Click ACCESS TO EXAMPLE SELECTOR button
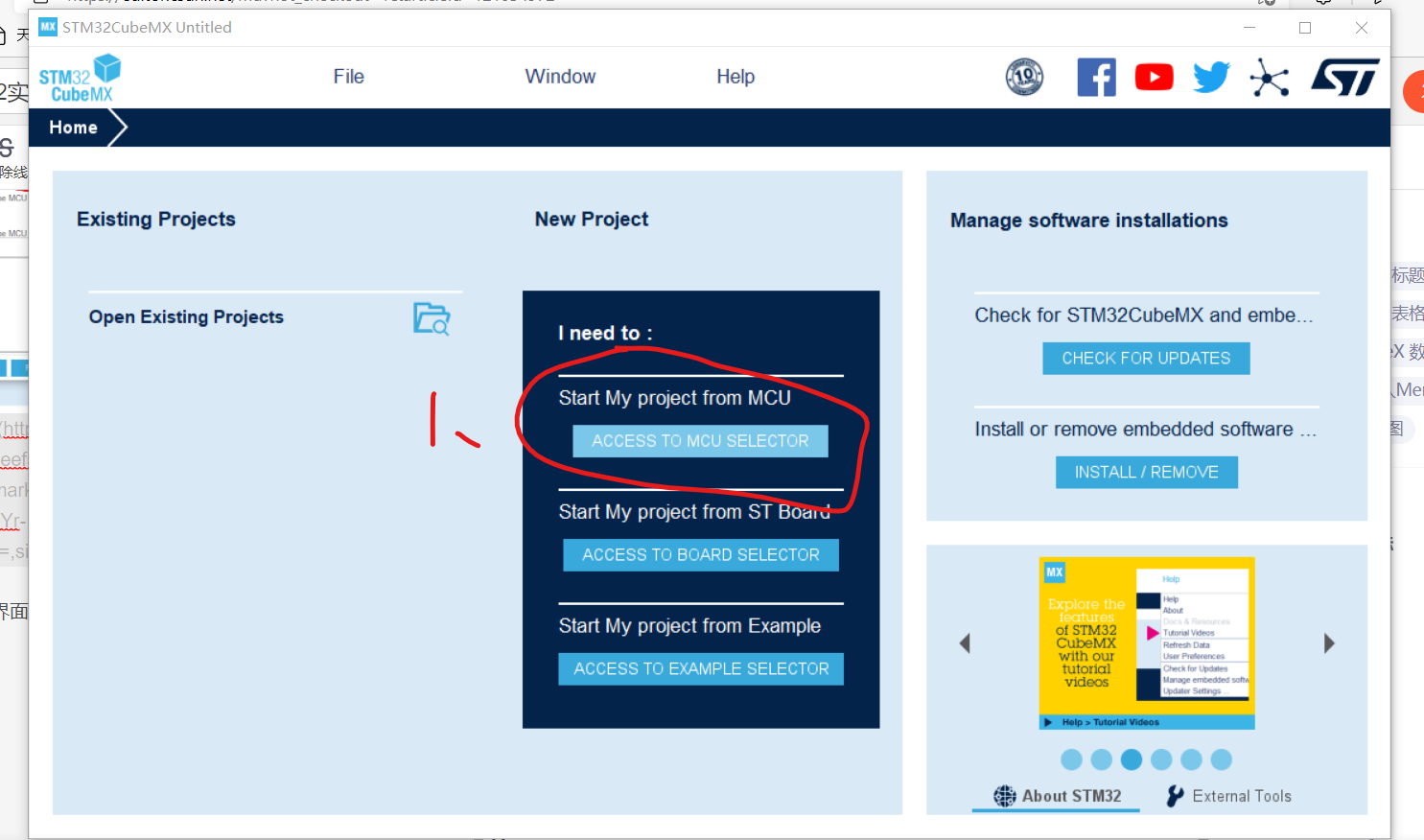Viewport: 1424px width, 840px height. coord(701,669)
